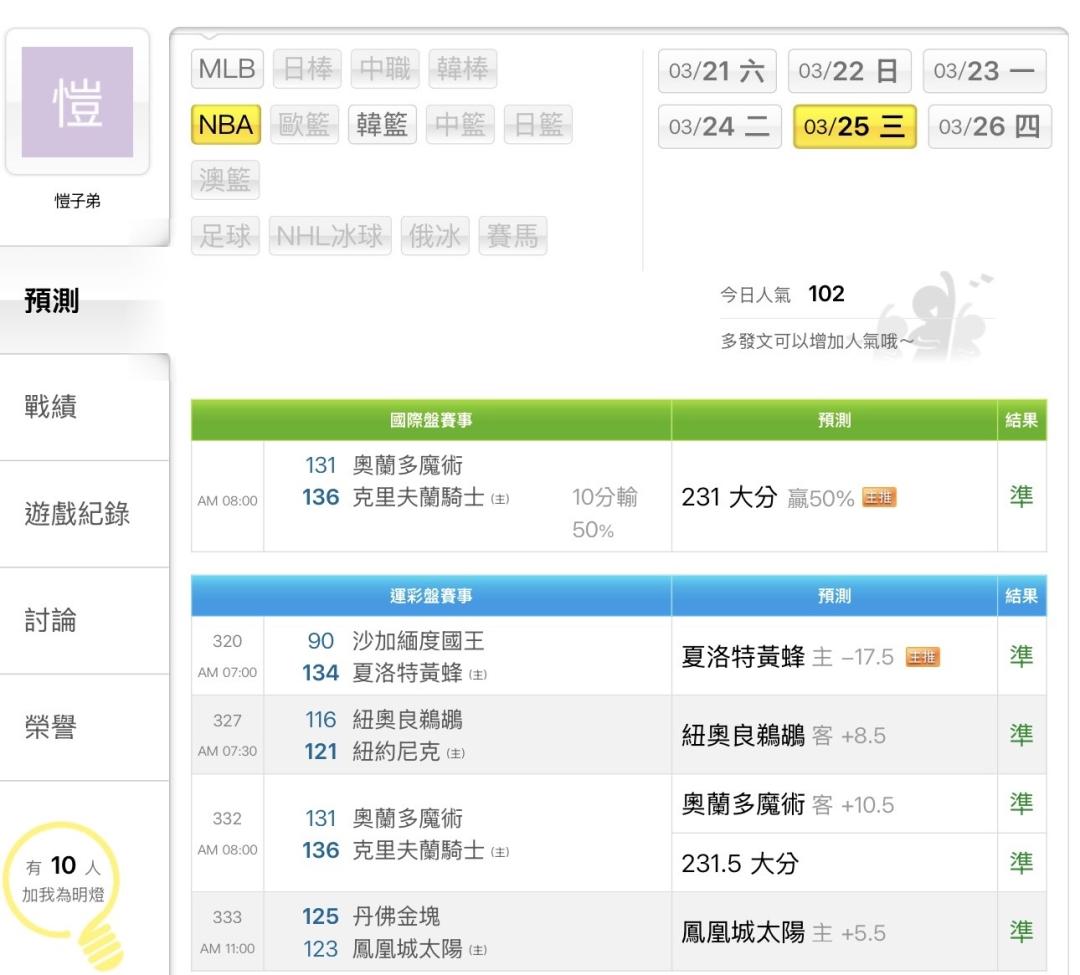The width and height of the screenshot is (1080, 975).
Task: Open the 愷子弟 username link
Action: click(x=78, y=201)
